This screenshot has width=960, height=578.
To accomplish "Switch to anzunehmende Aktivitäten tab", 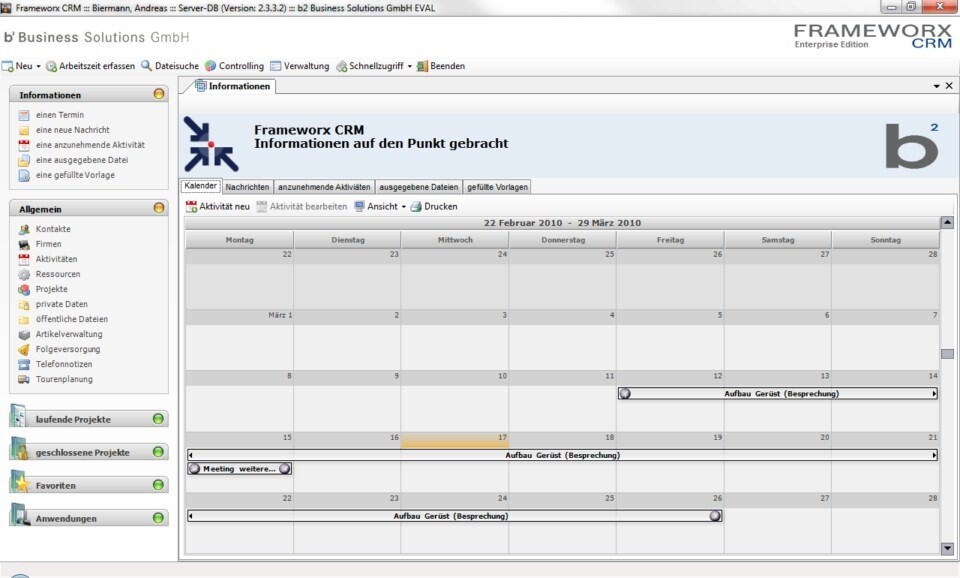I will 324,187.
